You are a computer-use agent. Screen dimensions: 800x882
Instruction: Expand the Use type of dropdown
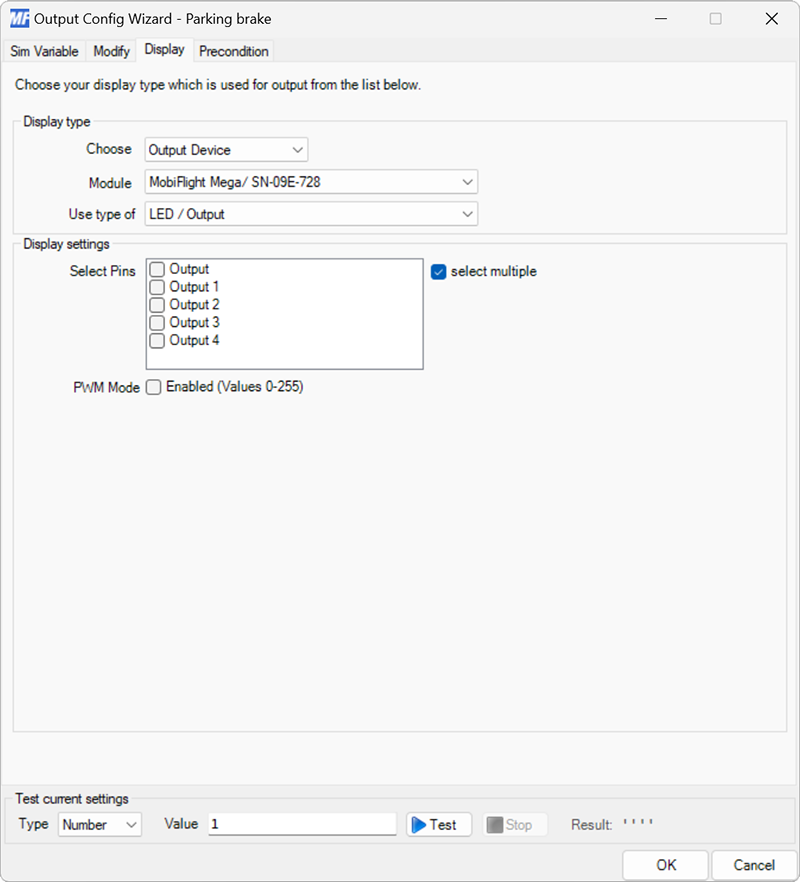pos(467,214)
